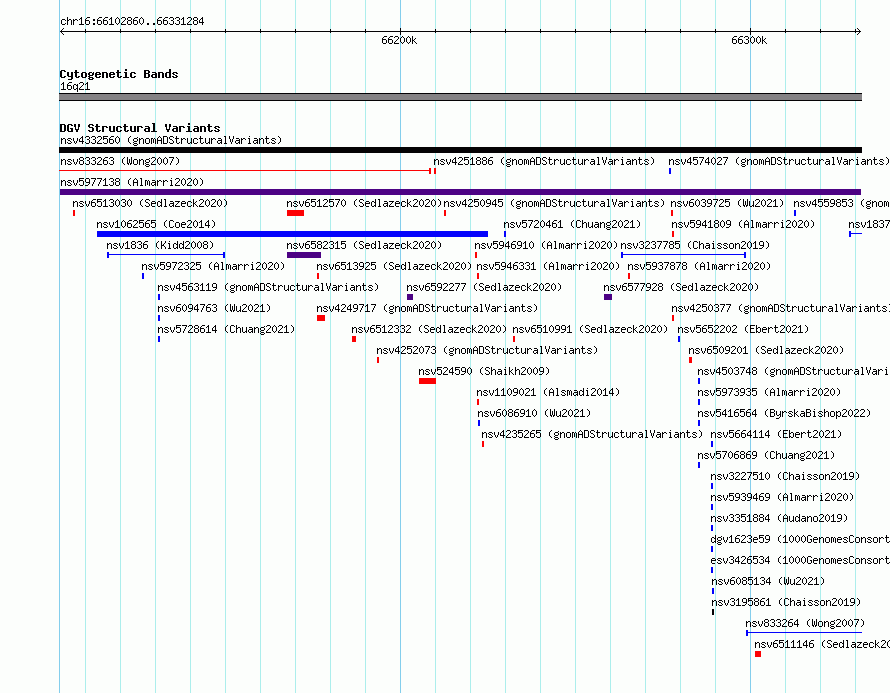Open nsv6509201 (Sedlazeck2020) label
This screenshot has height=693, width=890.
(766, 350)
